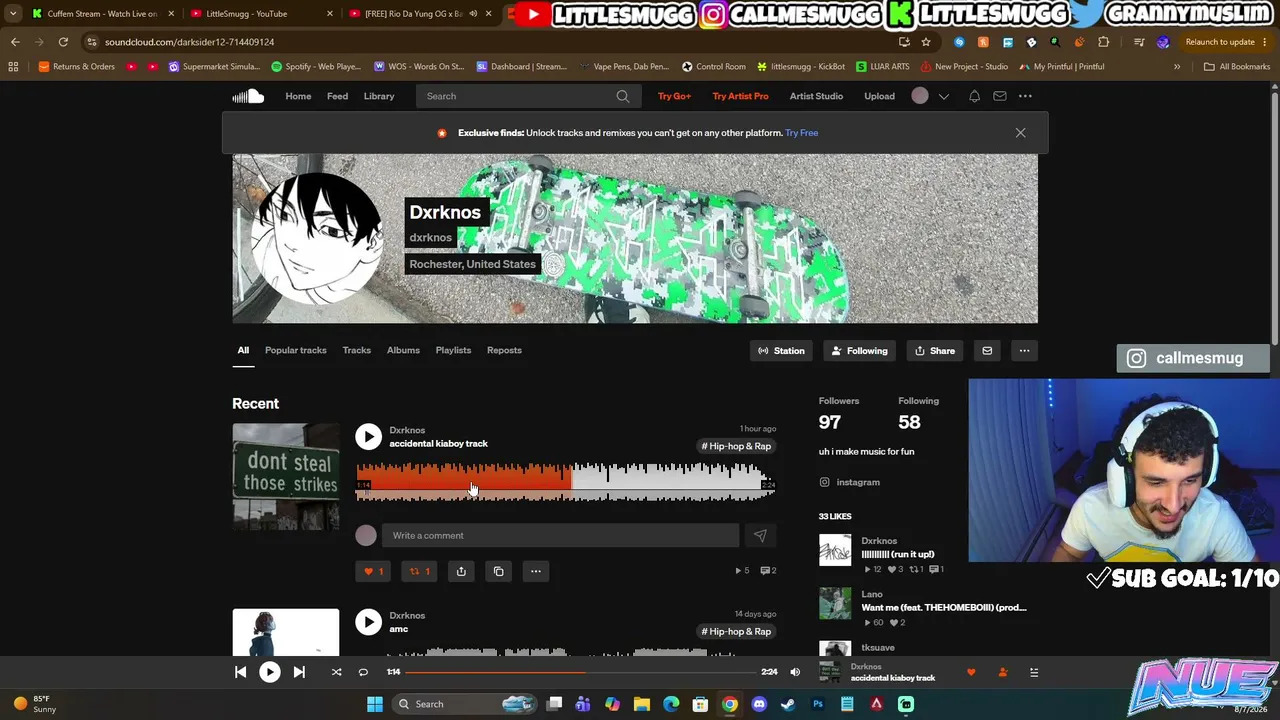Viewport: 1280px width, 720px height.
Task: Repost the accidental kiaboy track
Action: 420,571
